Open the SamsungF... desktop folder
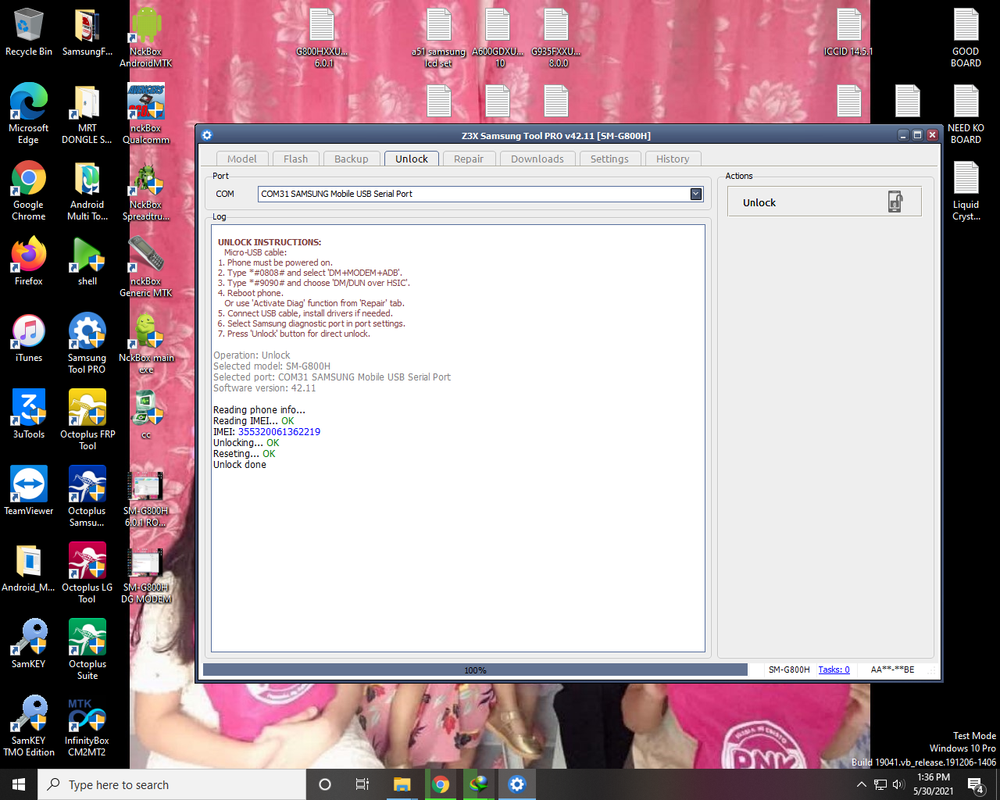The image size is (1000, 800). tap(87, 32)
